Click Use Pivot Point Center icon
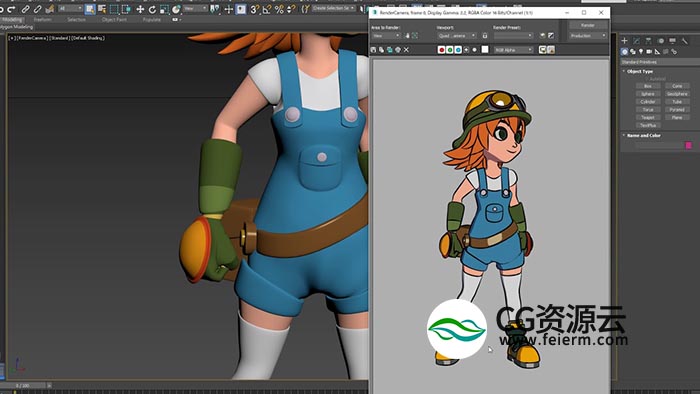 click(x=215, y=9)
